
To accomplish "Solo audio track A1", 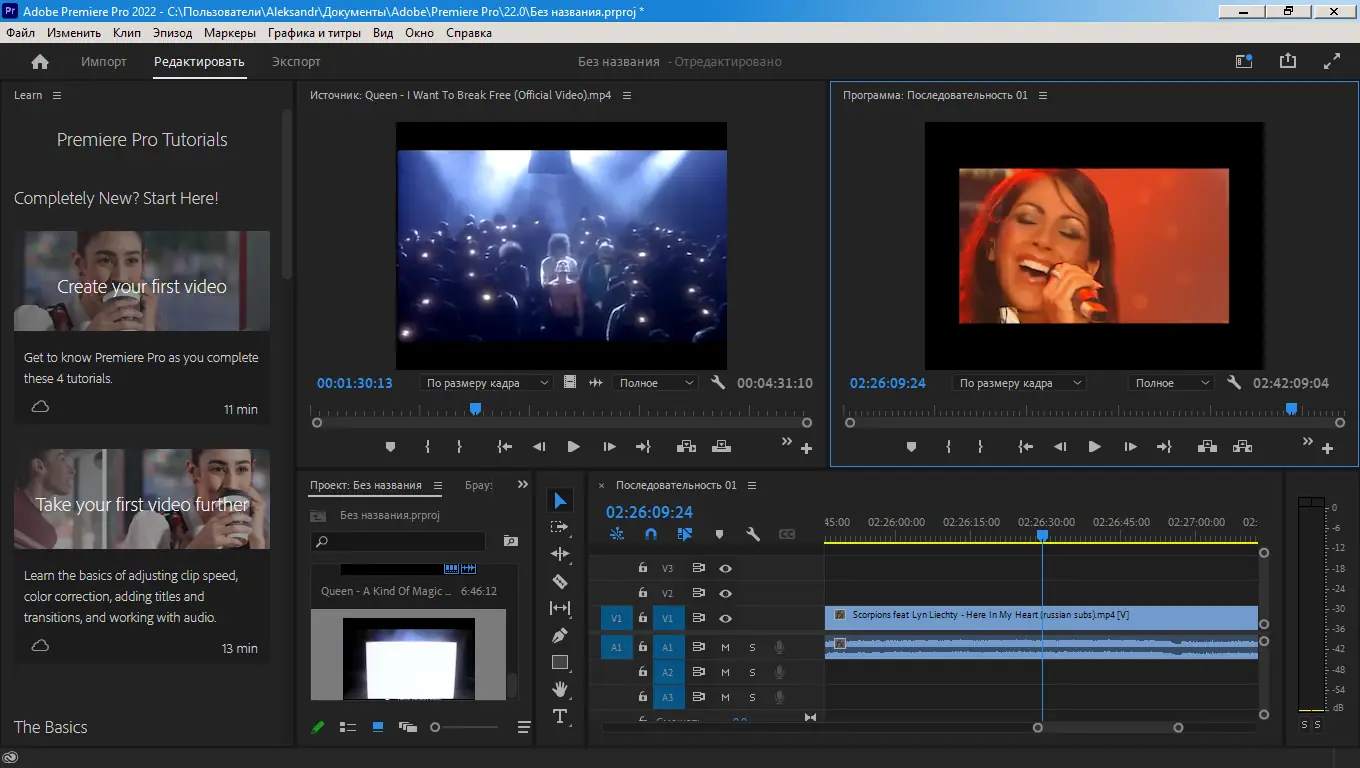I will coord(751,647).
